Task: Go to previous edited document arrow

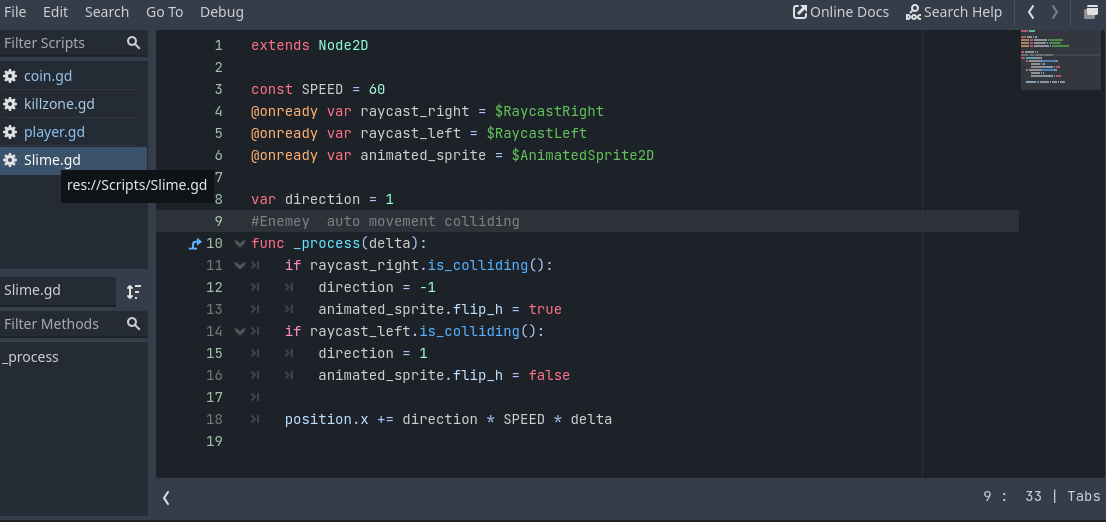Action: [x=1031, y=12]
